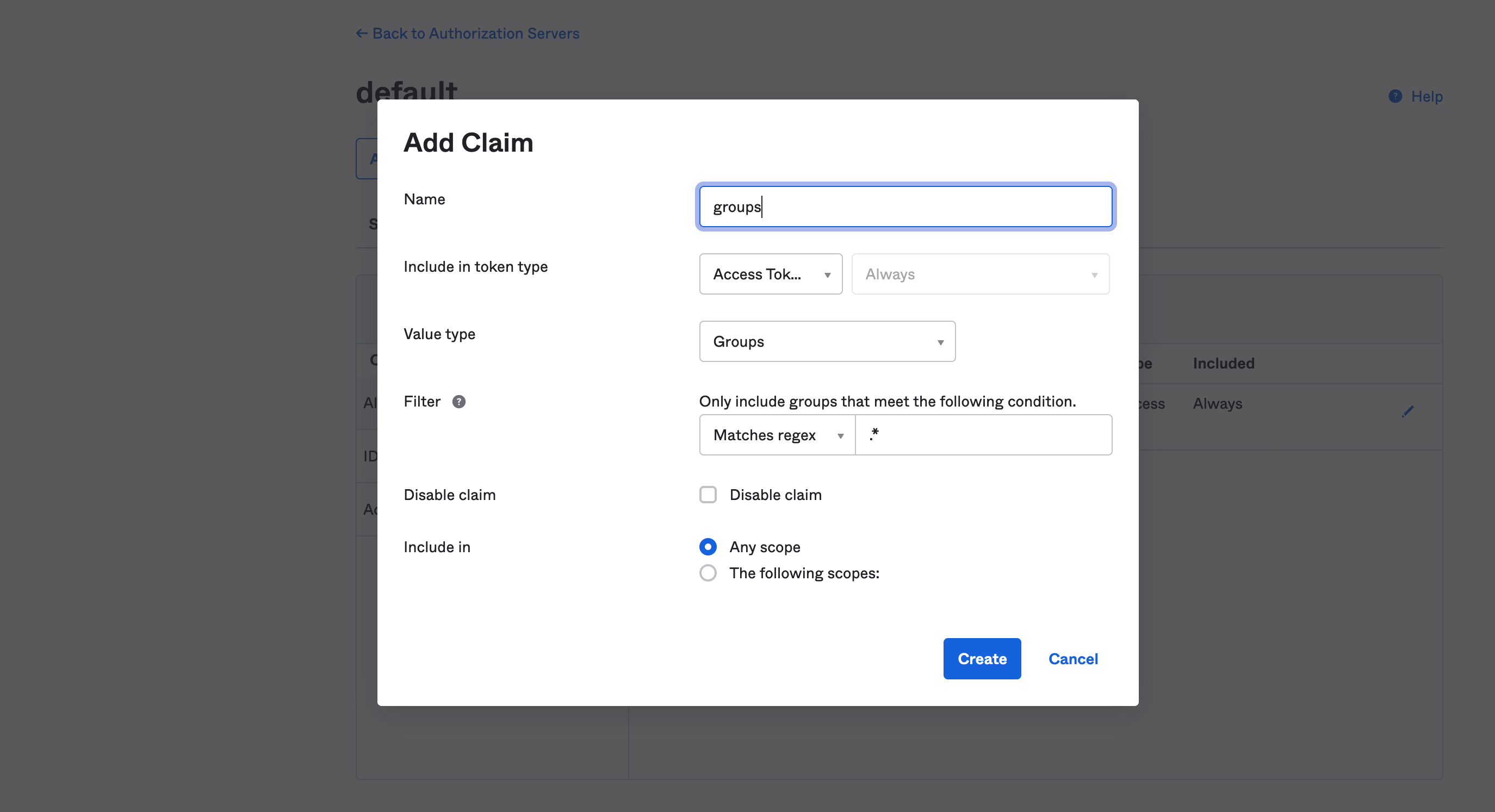Select The following scopes radio option
This screenshot has height=812, width=1495.
[708, 573]
